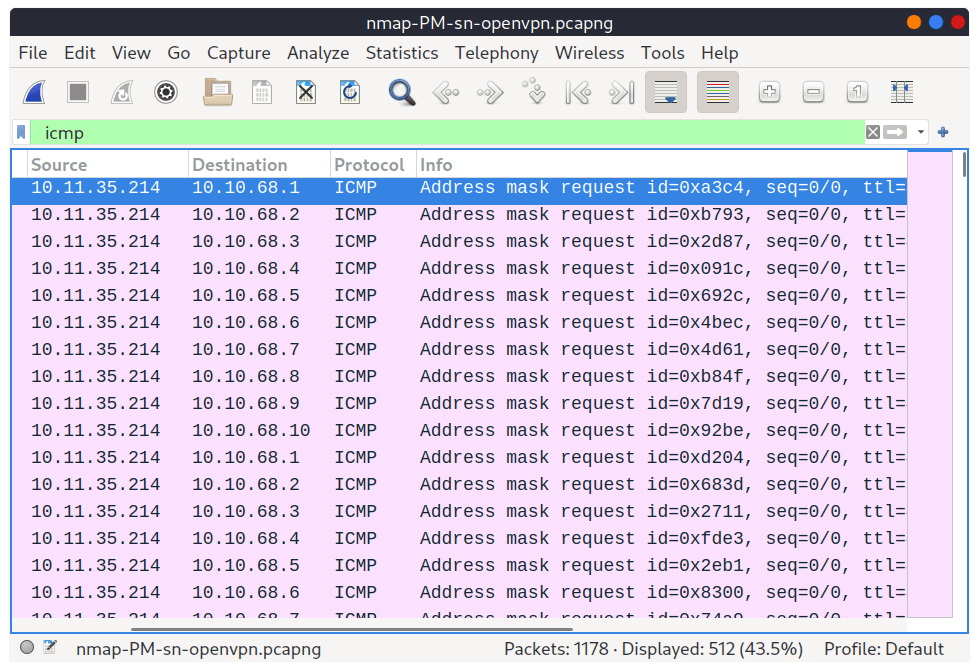
Task: Select packet with id=0x4bec
Action: (x=459, y=323)
